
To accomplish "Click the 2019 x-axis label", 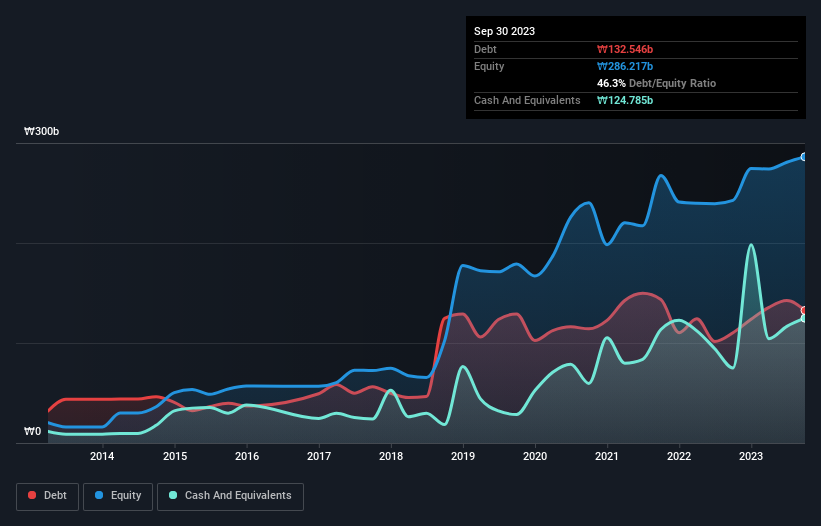I will tap(463, 456).
